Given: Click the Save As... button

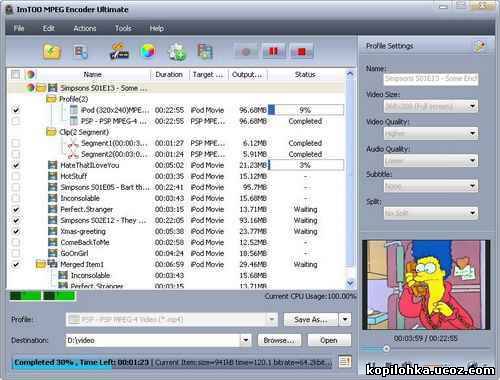Looking at the screenshot, I should click(311, 319).
